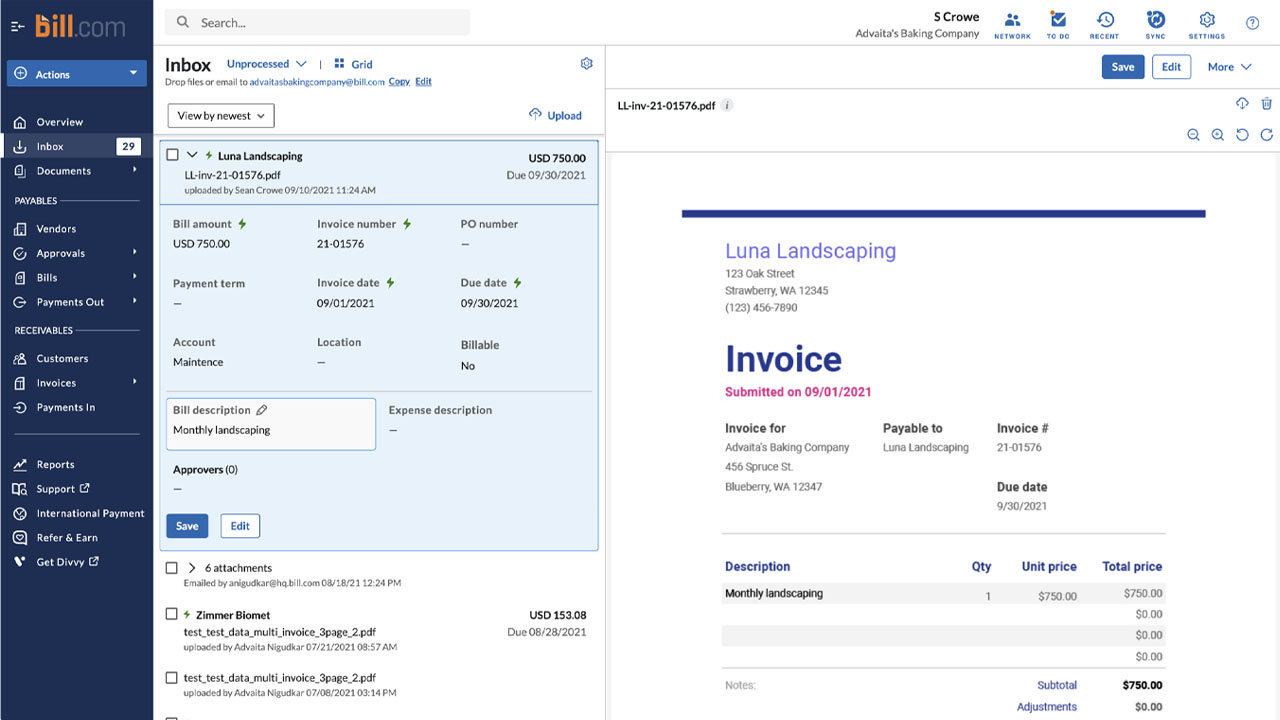
Task: Click the bill.com logo
Action: coord(80,26)
